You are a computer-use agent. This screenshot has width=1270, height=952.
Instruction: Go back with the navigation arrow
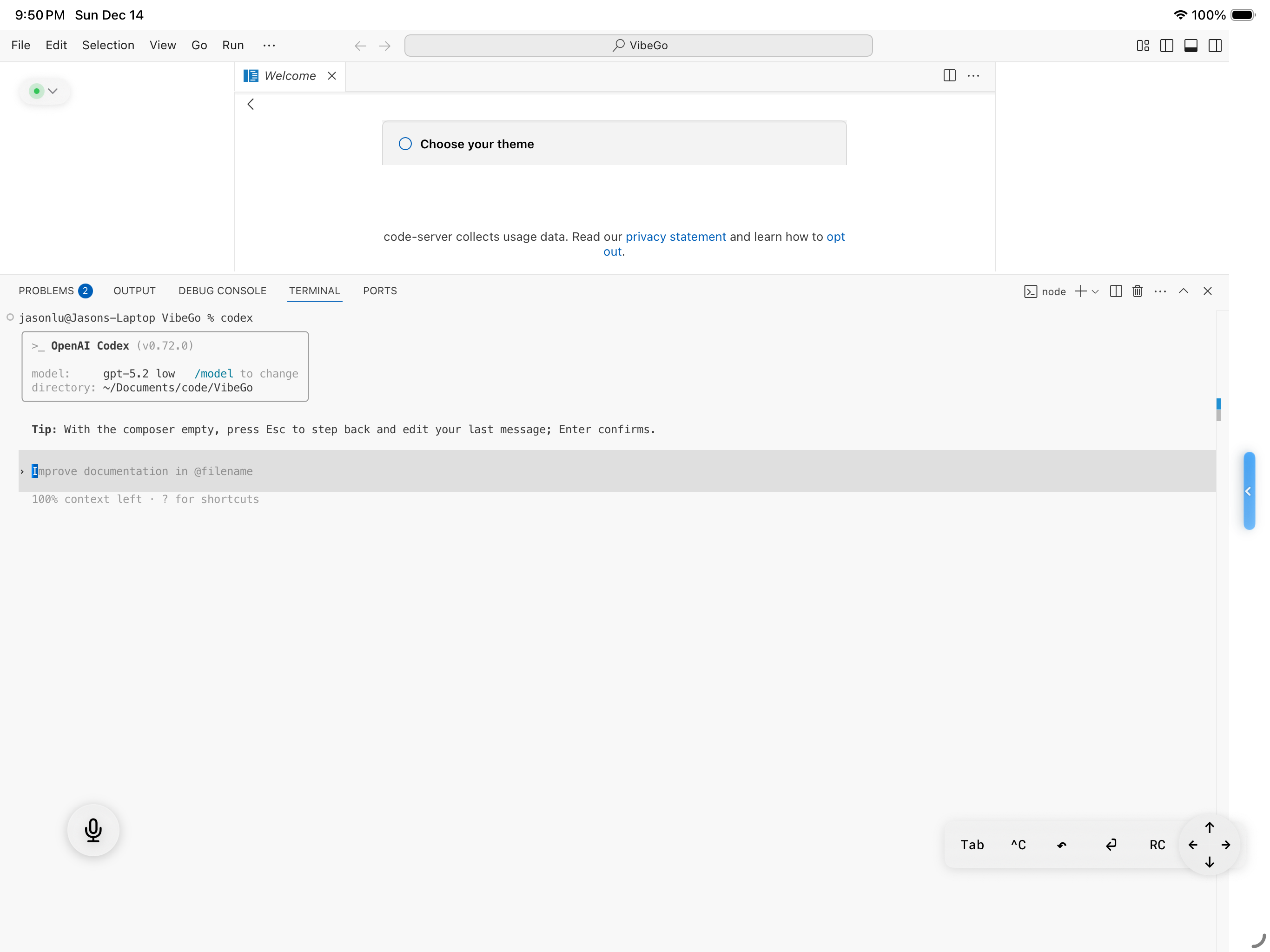pyautogui.click(x=360, y=46)
